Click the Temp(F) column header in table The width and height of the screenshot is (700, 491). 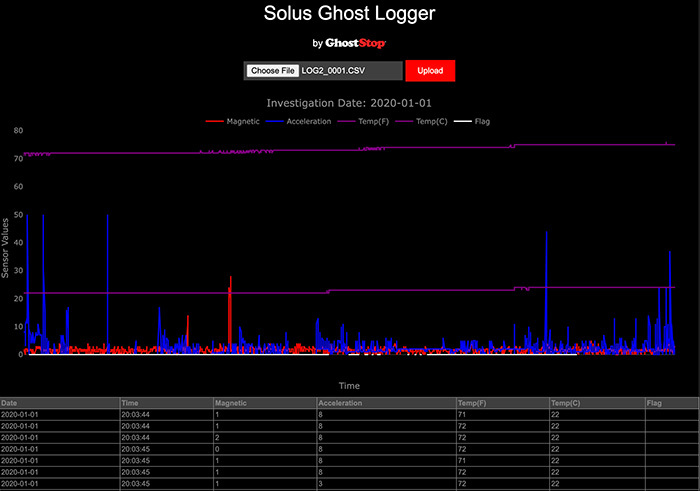tap(503, 403)
